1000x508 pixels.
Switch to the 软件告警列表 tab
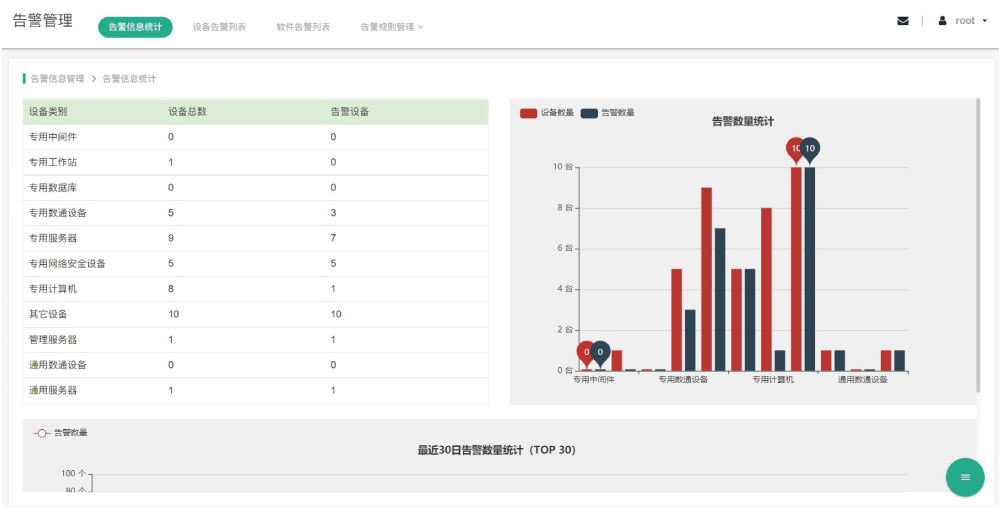pos(303,27)
